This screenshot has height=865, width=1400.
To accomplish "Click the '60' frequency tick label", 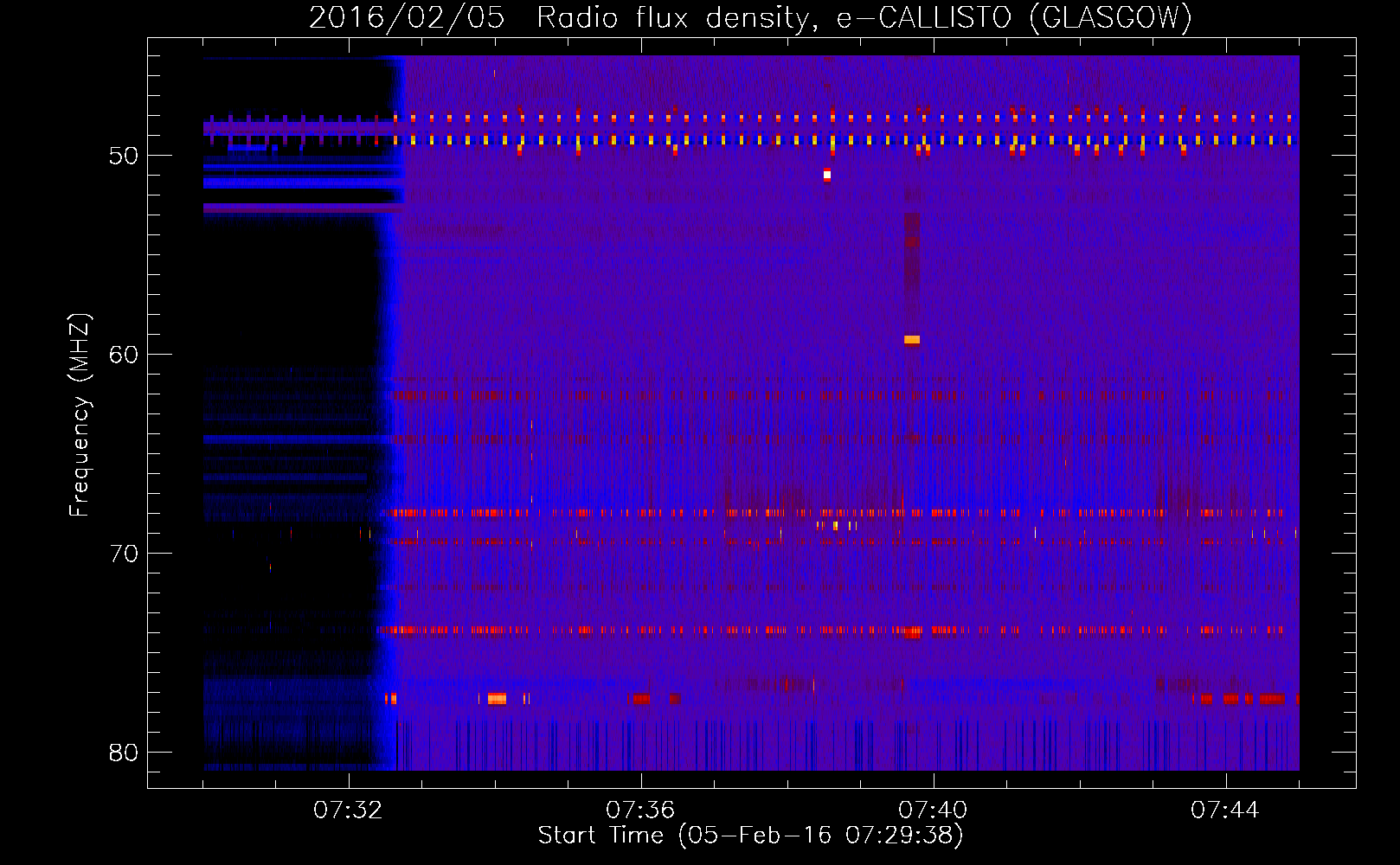I will (x=124, y=356).
